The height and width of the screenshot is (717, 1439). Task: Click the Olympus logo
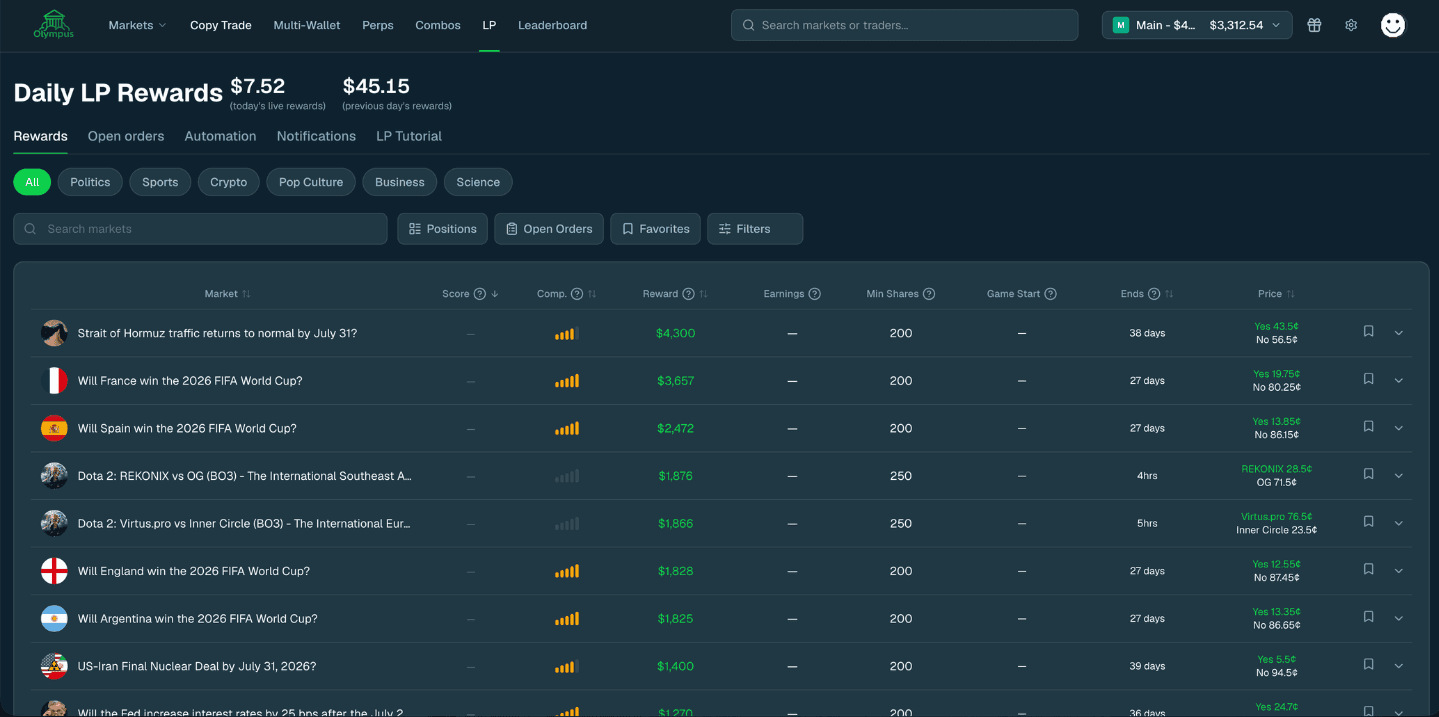(x=53, y=25)
